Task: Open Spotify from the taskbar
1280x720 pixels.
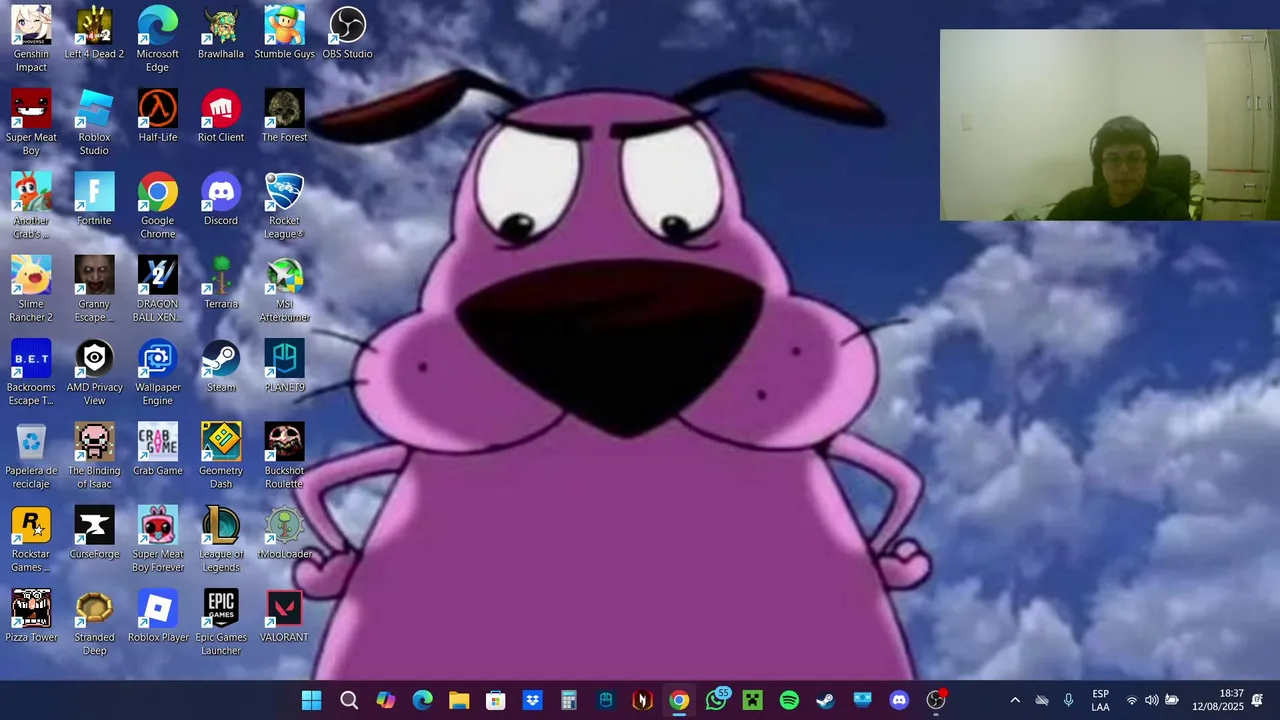Action: (789, 700)
